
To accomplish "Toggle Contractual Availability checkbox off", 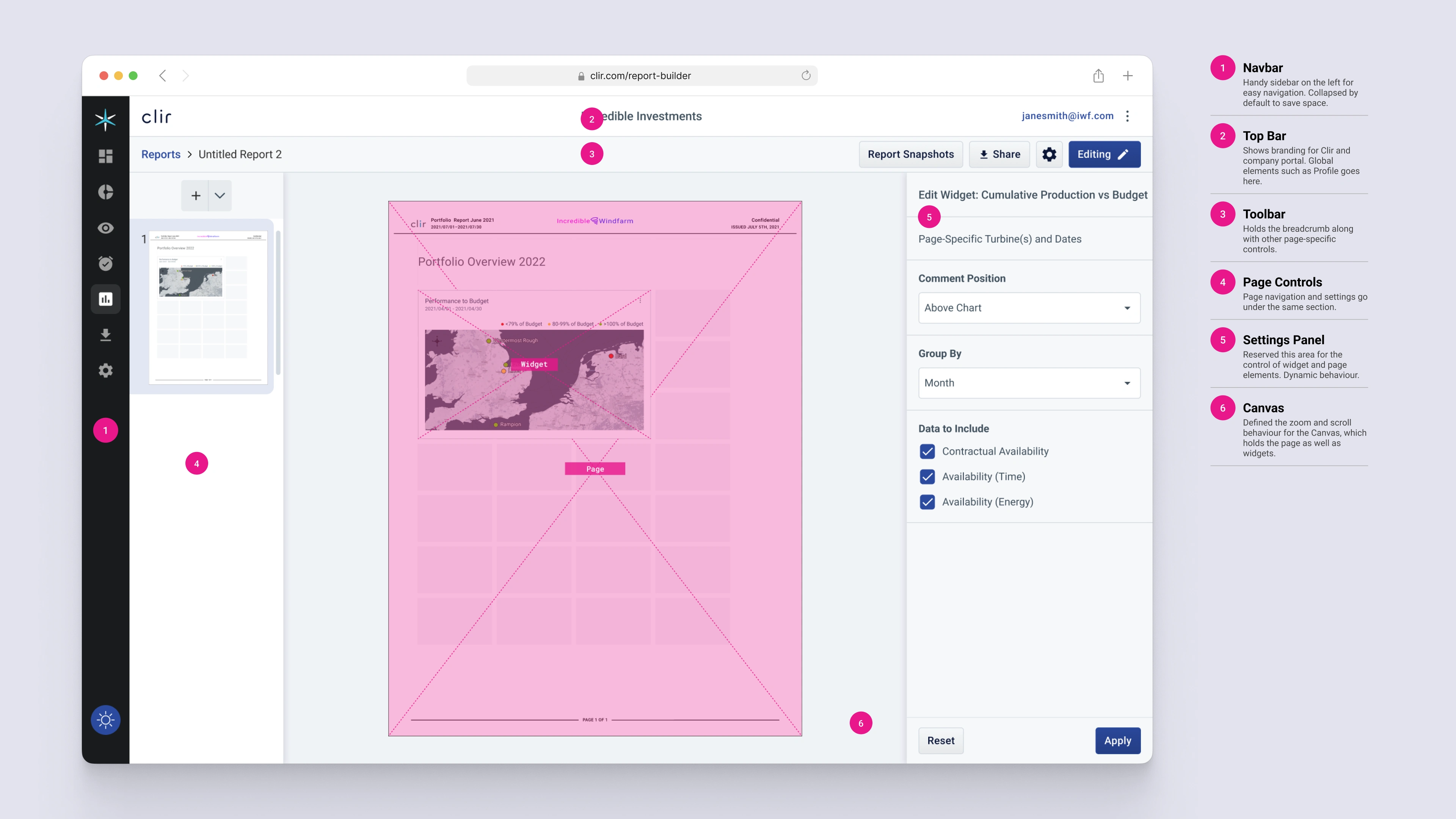I will pyautogui.click(x=927, y=451).
